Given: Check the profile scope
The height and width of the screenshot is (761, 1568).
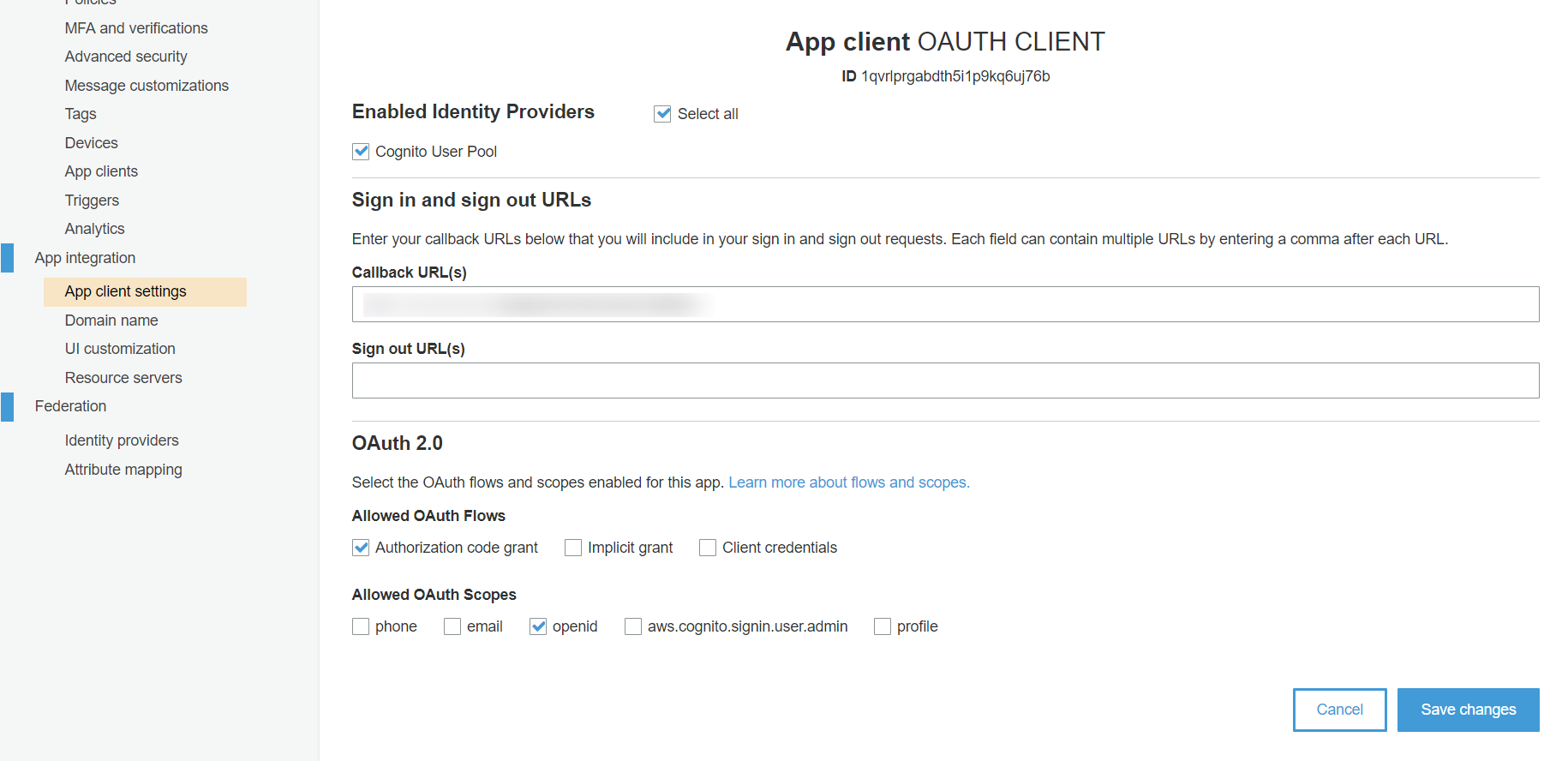Looking at the screenshot, I should tap(883, 626).
